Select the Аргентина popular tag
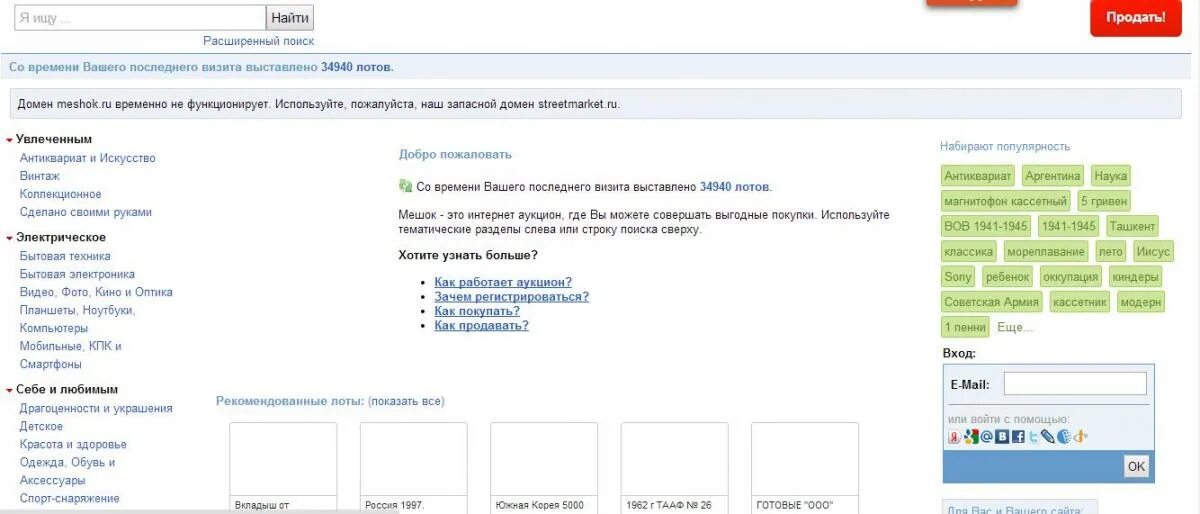 (1053, 176)
